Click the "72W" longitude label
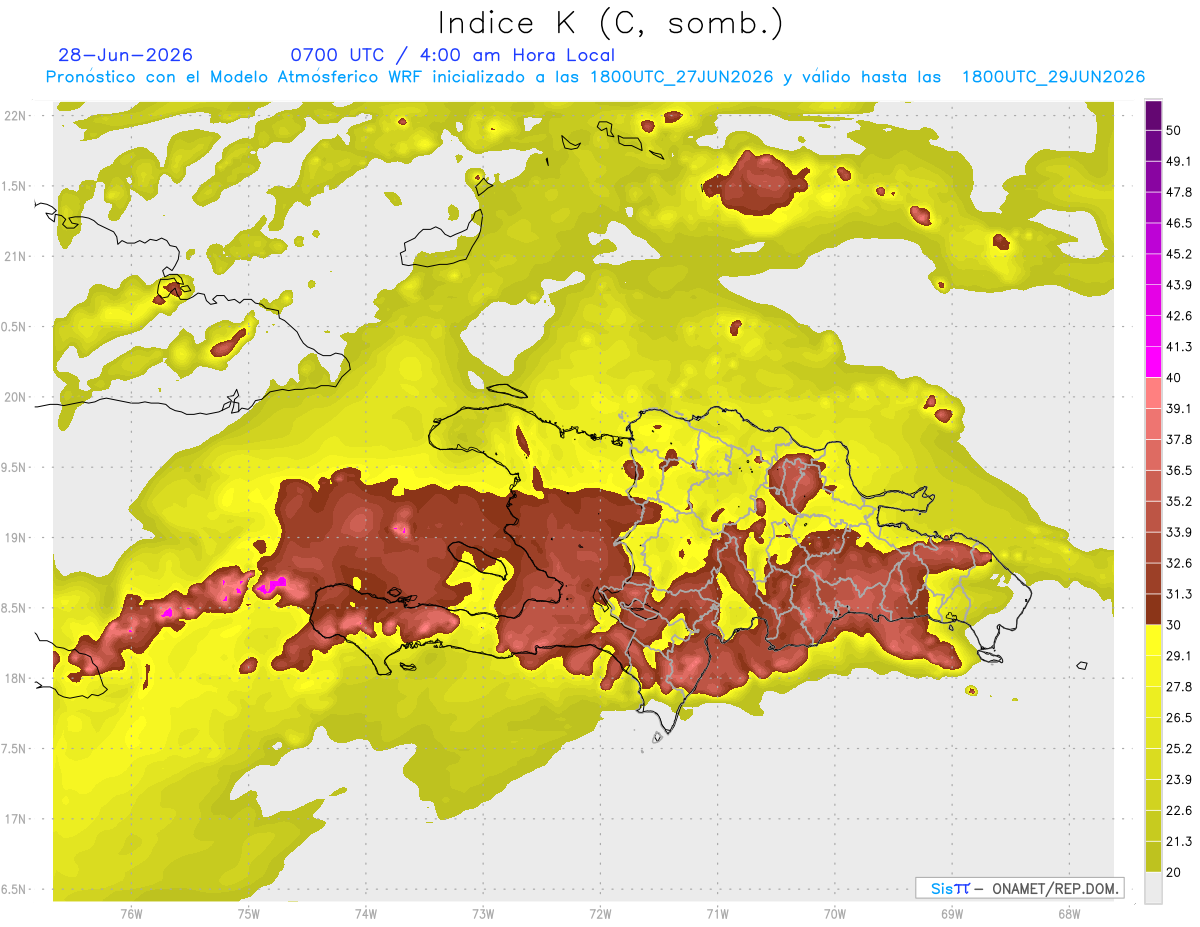Screen dimensions: 1200x927 point(600,913)
